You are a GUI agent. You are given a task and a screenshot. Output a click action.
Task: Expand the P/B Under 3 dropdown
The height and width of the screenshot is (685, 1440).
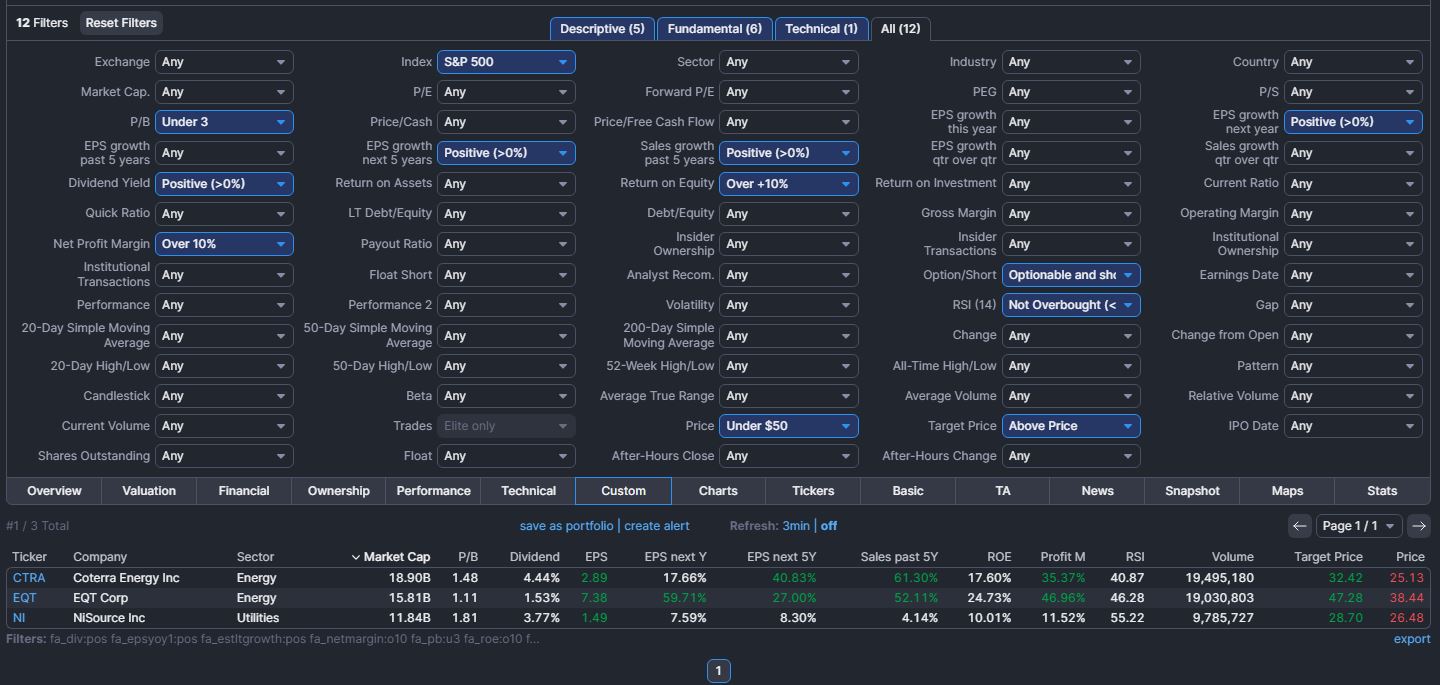point(224,122)
